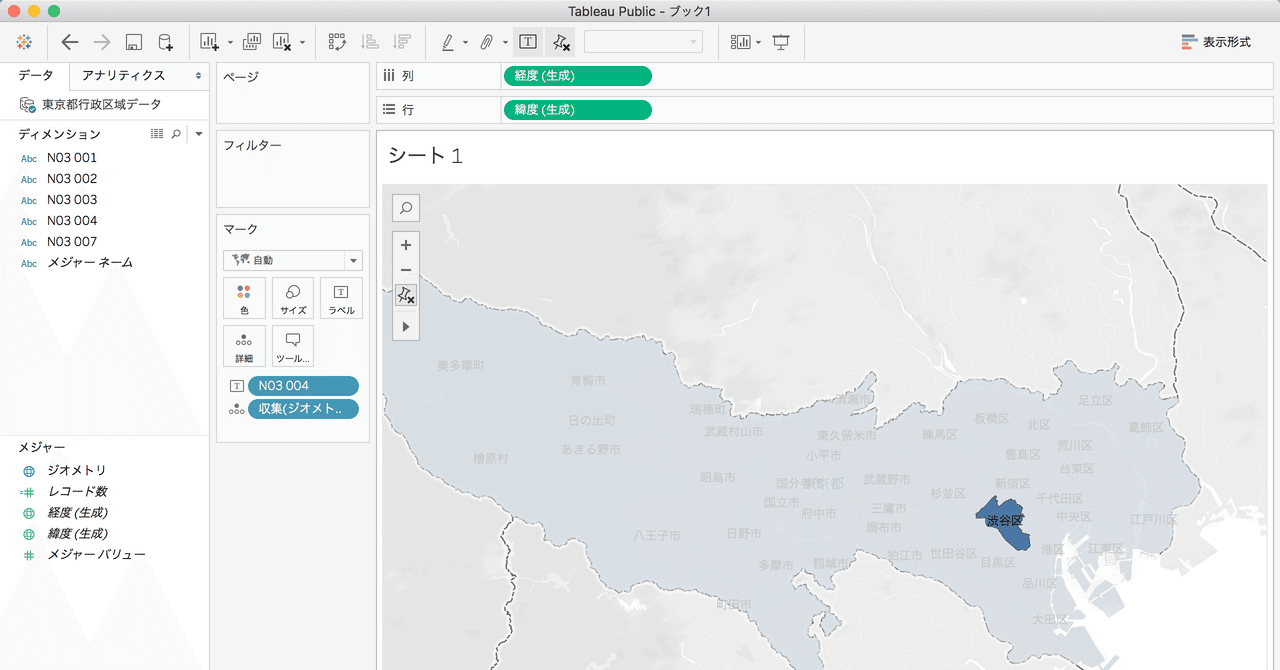Select the データ tab
1280x670 pixels.
36,75
